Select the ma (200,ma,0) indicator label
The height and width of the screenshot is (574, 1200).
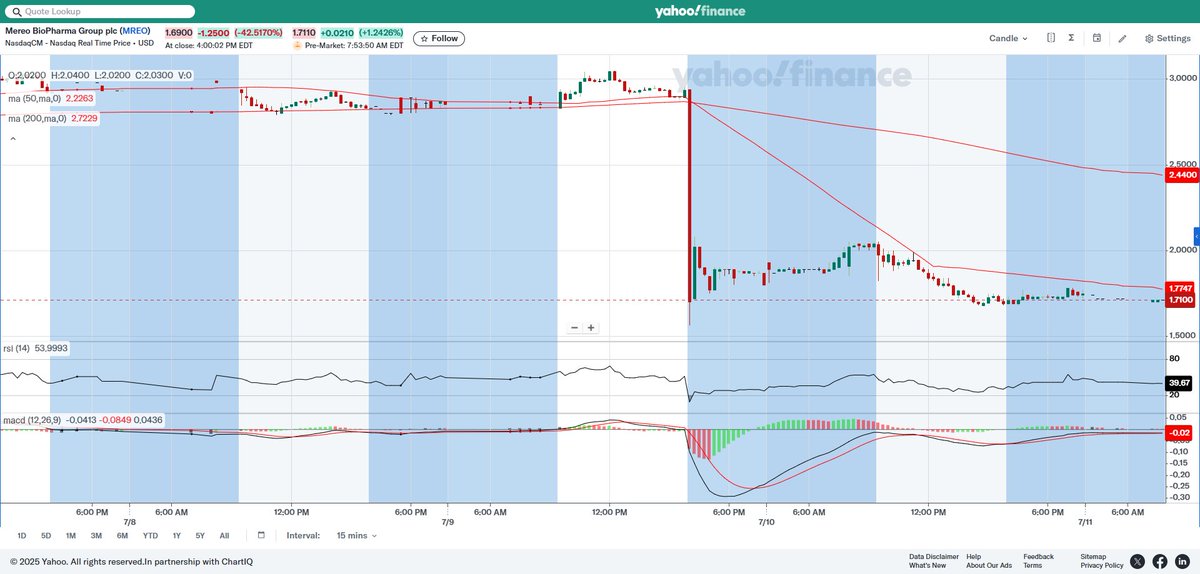click(53, 119)
